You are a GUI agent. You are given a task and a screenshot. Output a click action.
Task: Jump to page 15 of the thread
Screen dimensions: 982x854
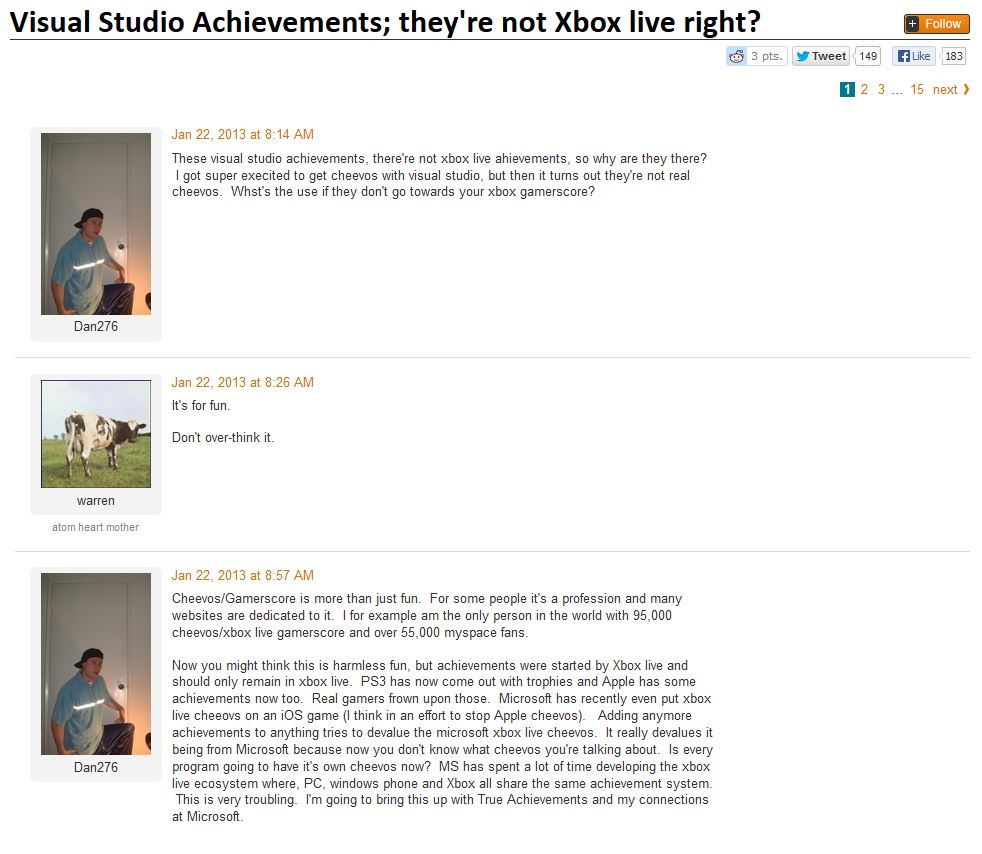917,90
